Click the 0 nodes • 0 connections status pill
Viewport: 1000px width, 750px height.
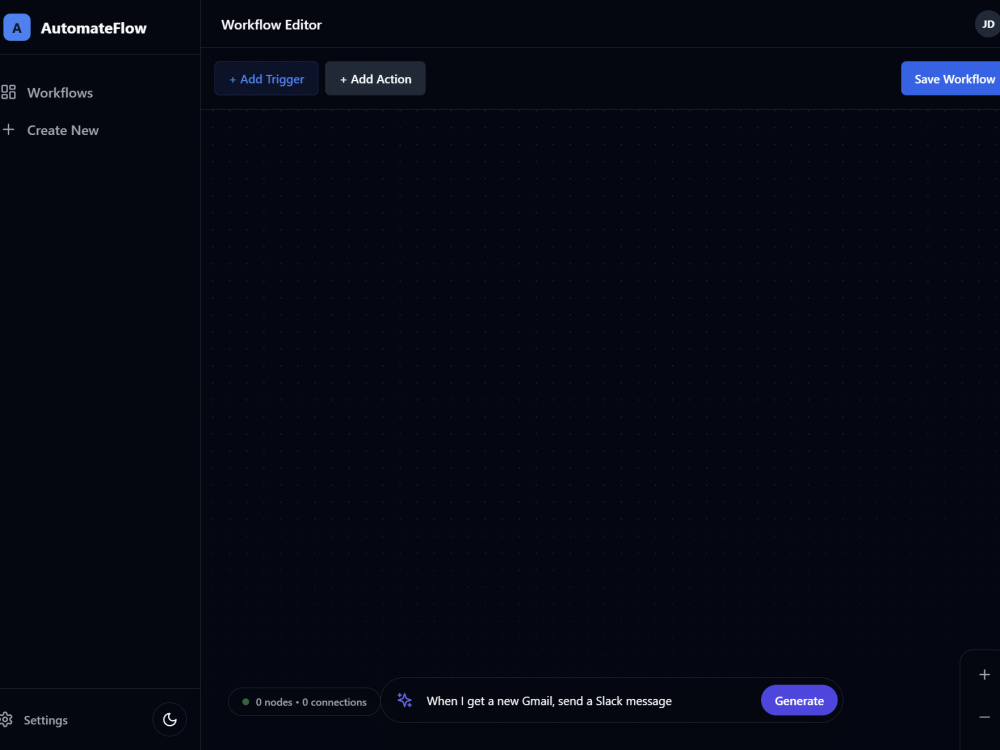pos(304,702)
